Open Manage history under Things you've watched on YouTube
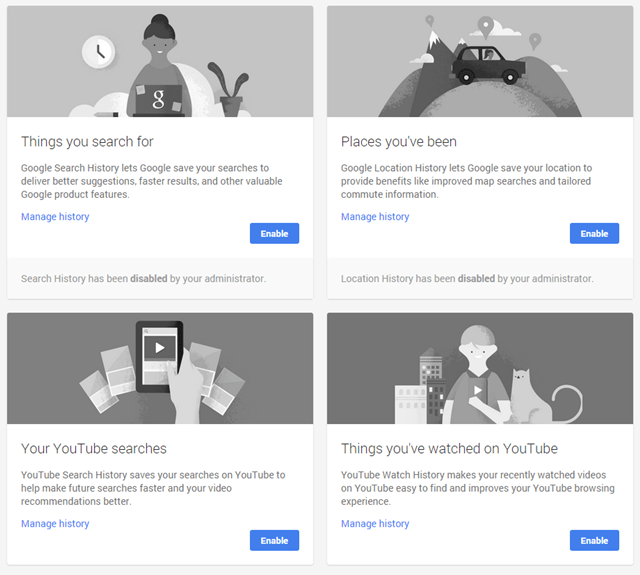The width and height of the screenshot is (640, 575). point(375,524)
